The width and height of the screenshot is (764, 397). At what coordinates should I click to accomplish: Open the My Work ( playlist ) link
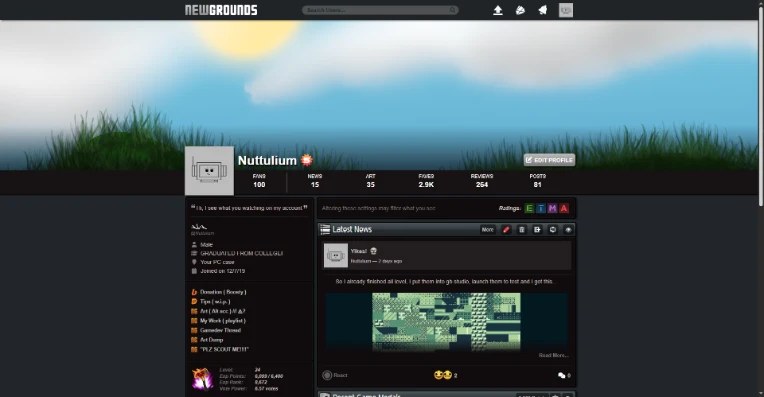223,321
